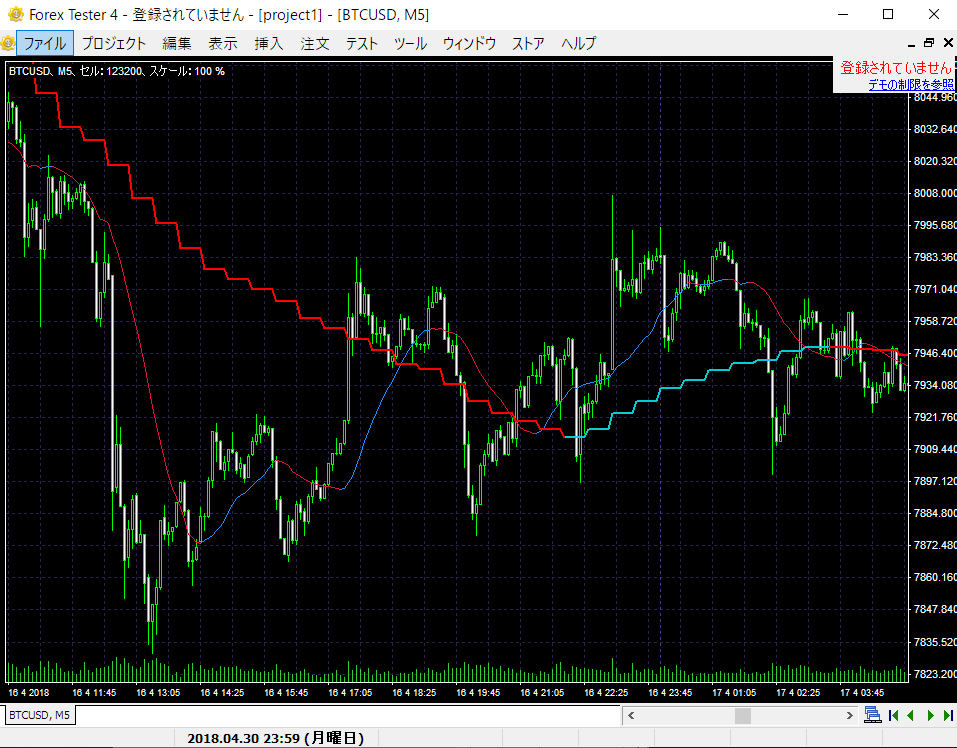The width and height of the screenshot is (957, 748).
Task: Open the ウィンドウ menu
Action: (x=469, y=43)
